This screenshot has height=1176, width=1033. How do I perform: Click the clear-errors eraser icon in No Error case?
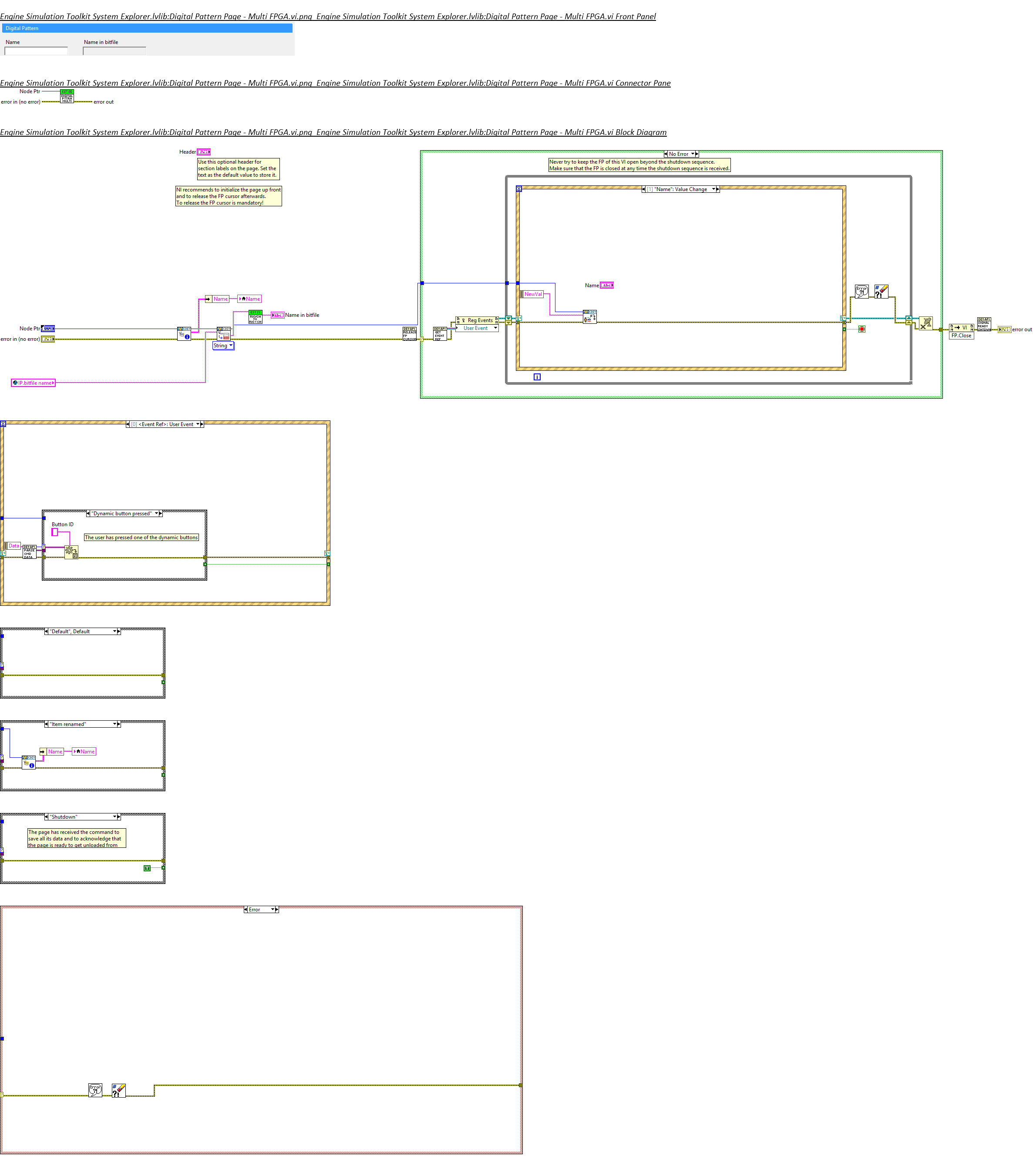tap(881, 291)
